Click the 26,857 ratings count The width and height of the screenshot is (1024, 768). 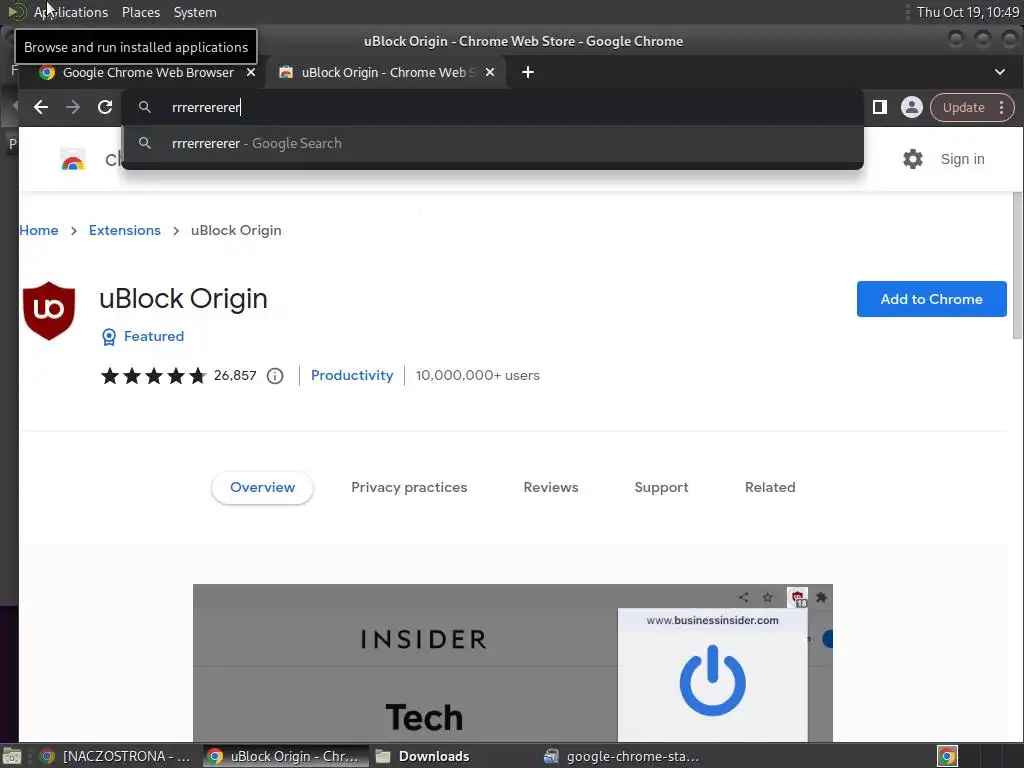[234, 376]
